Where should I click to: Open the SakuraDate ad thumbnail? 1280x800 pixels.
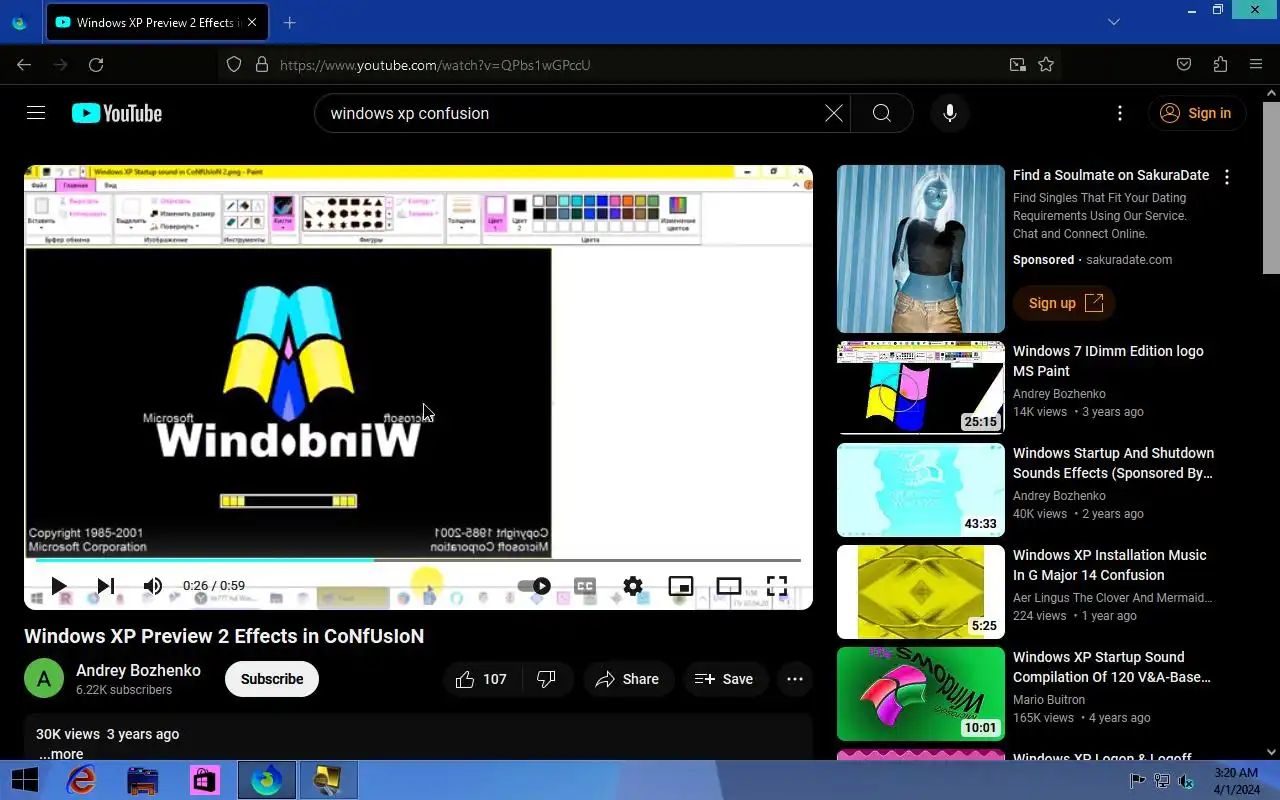point(921,249)
